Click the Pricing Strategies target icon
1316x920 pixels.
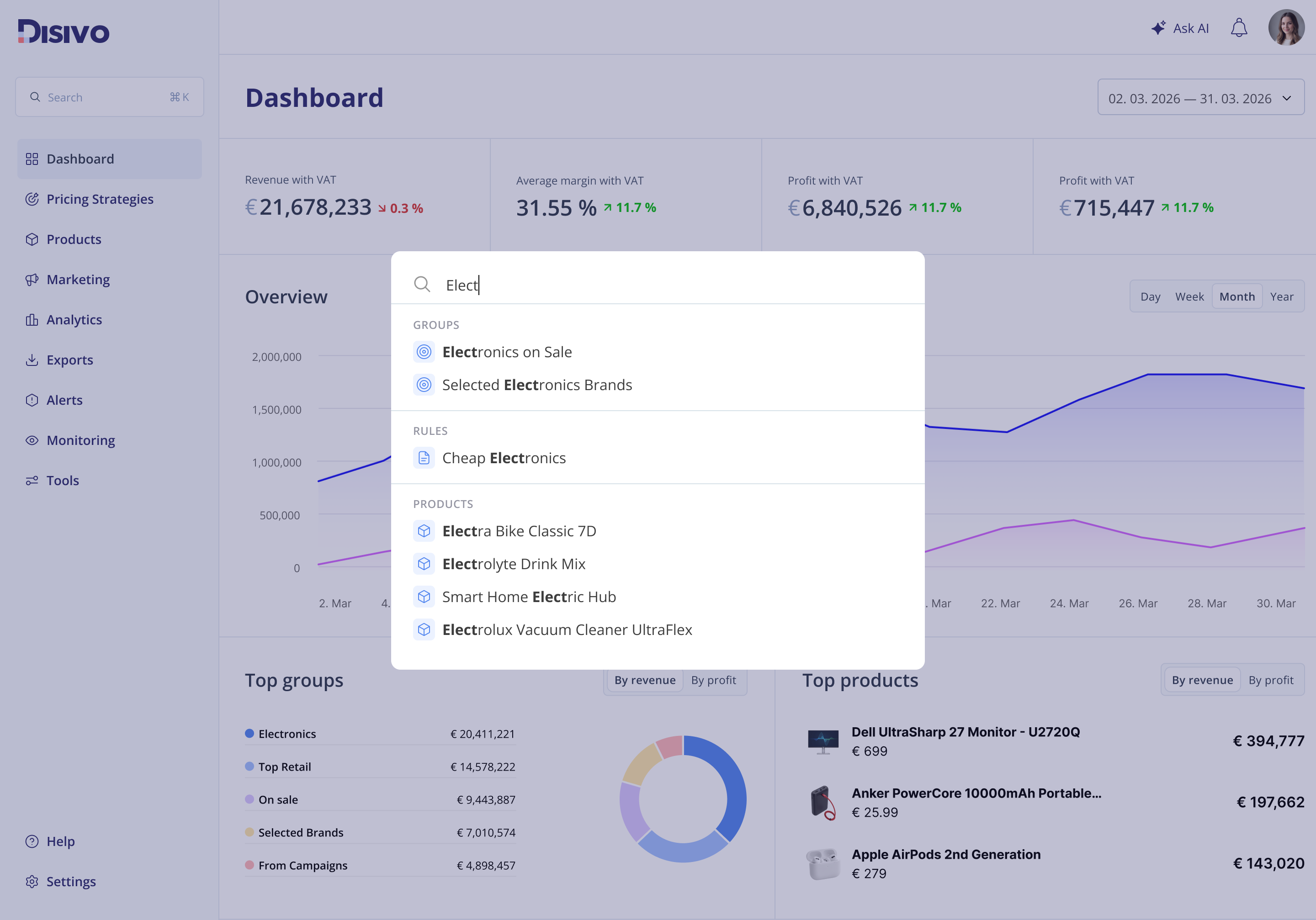[x=32, y=199]
